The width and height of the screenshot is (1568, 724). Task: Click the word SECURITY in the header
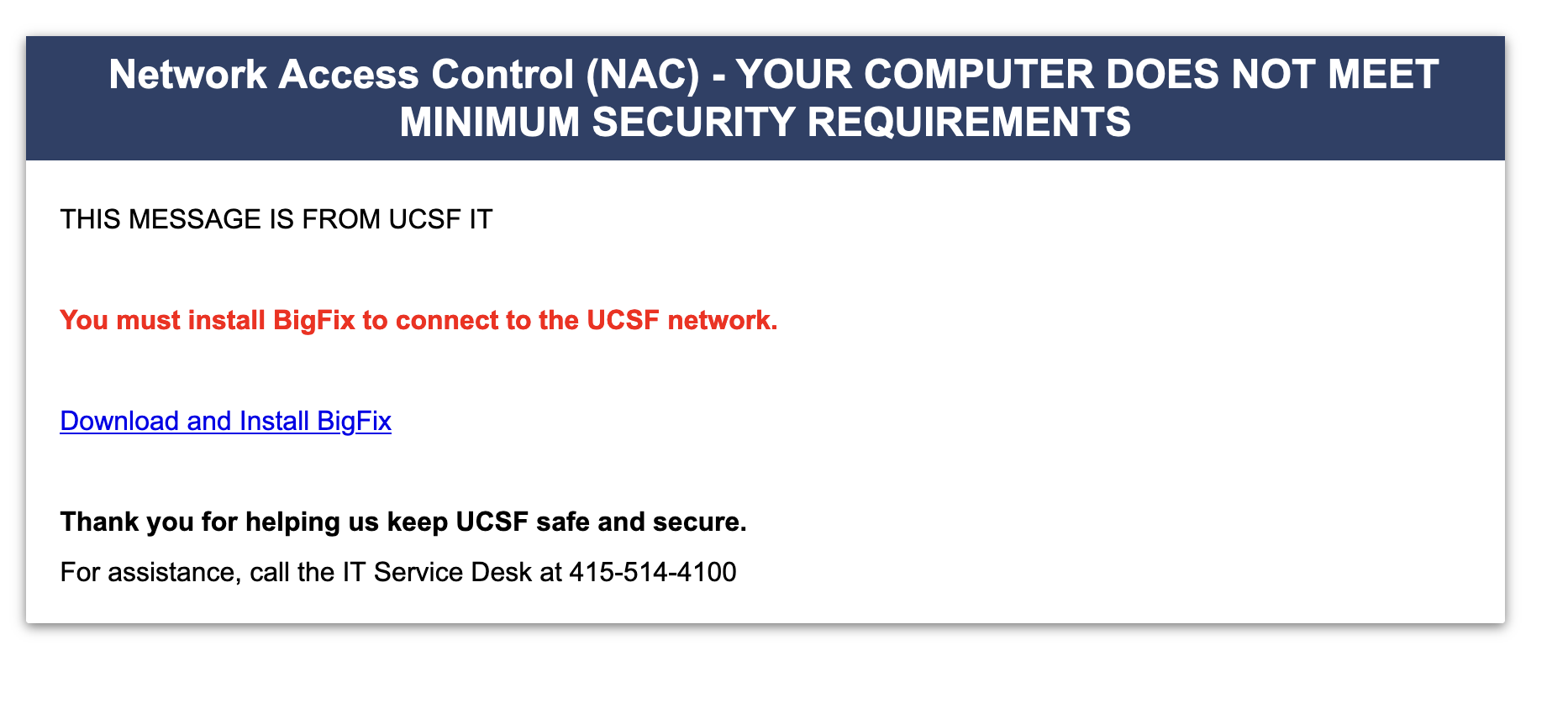click(693, 123)
